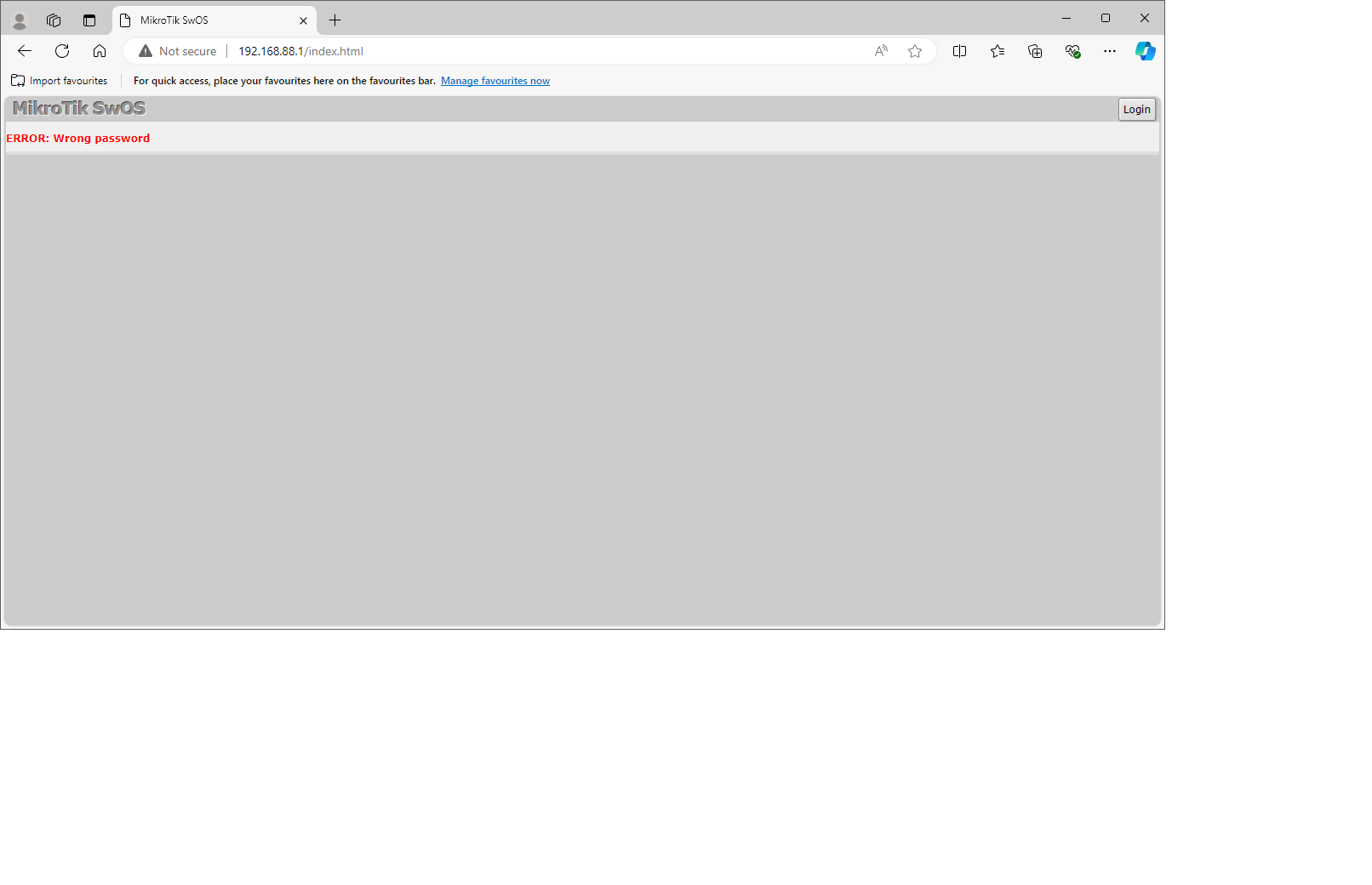Open a new tab with plus button
Image resolution: width=1372 pixels, height=885 pixels.
[335, 20]
